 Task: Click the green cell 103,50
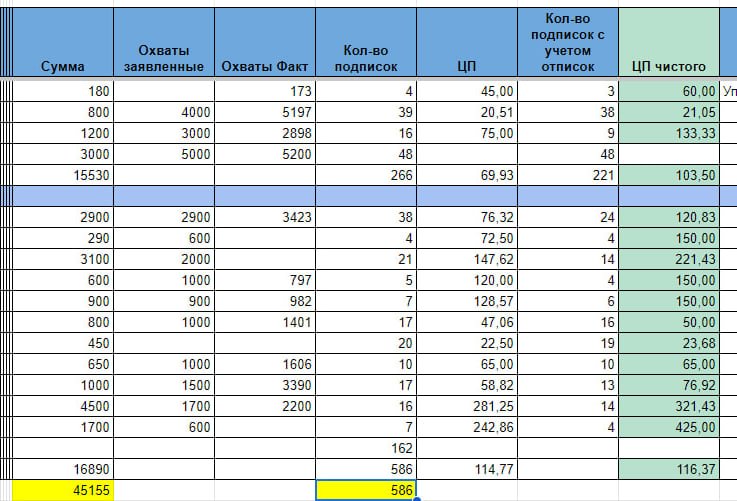669,175
